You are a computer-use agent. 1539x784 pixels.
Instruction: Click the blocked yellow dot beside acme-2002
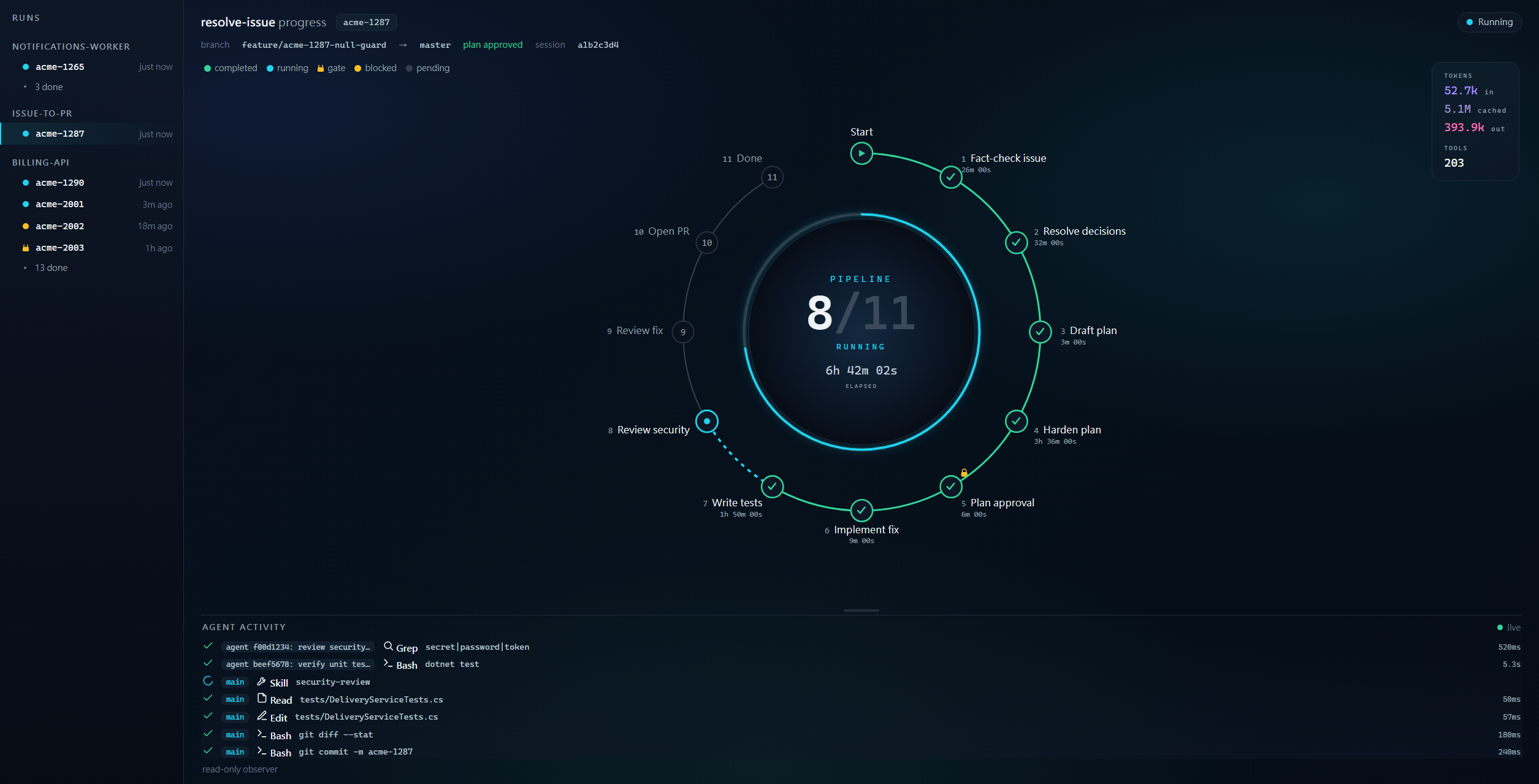[x=26, y=226]
